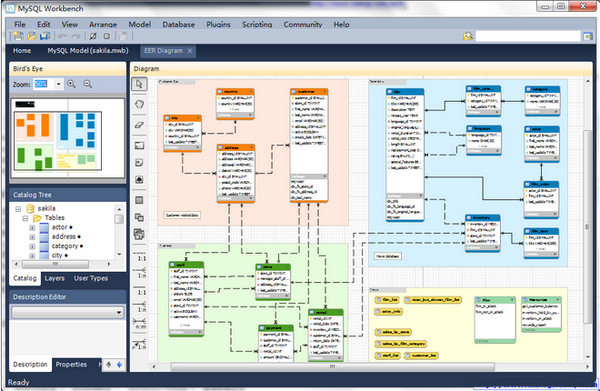Select the n:m relationship tool
Viewport: 600px width, 391px height.
[x=140, y=324]
